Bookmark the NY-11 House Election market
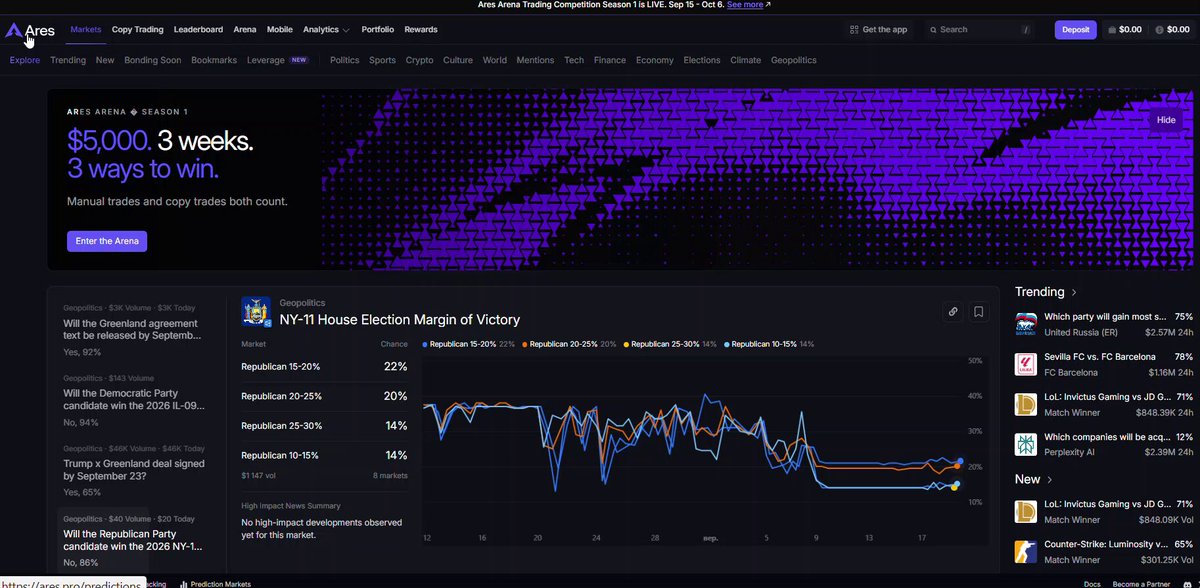This screenshot has height=588, width=1200. point(979,311)
